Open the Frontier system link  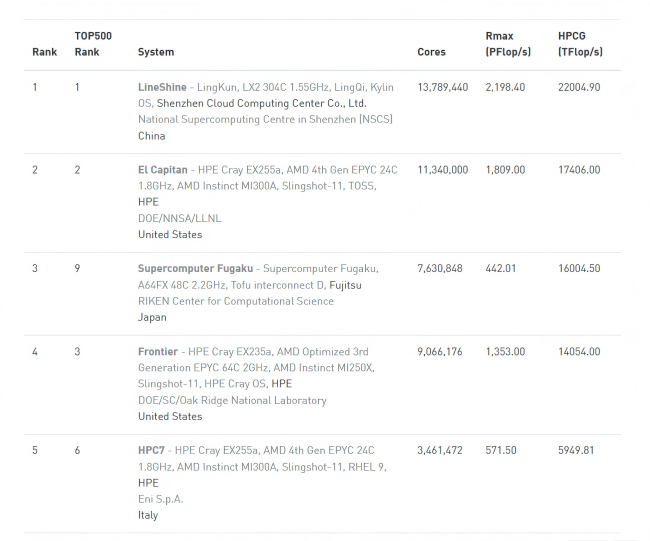point(158,352)
